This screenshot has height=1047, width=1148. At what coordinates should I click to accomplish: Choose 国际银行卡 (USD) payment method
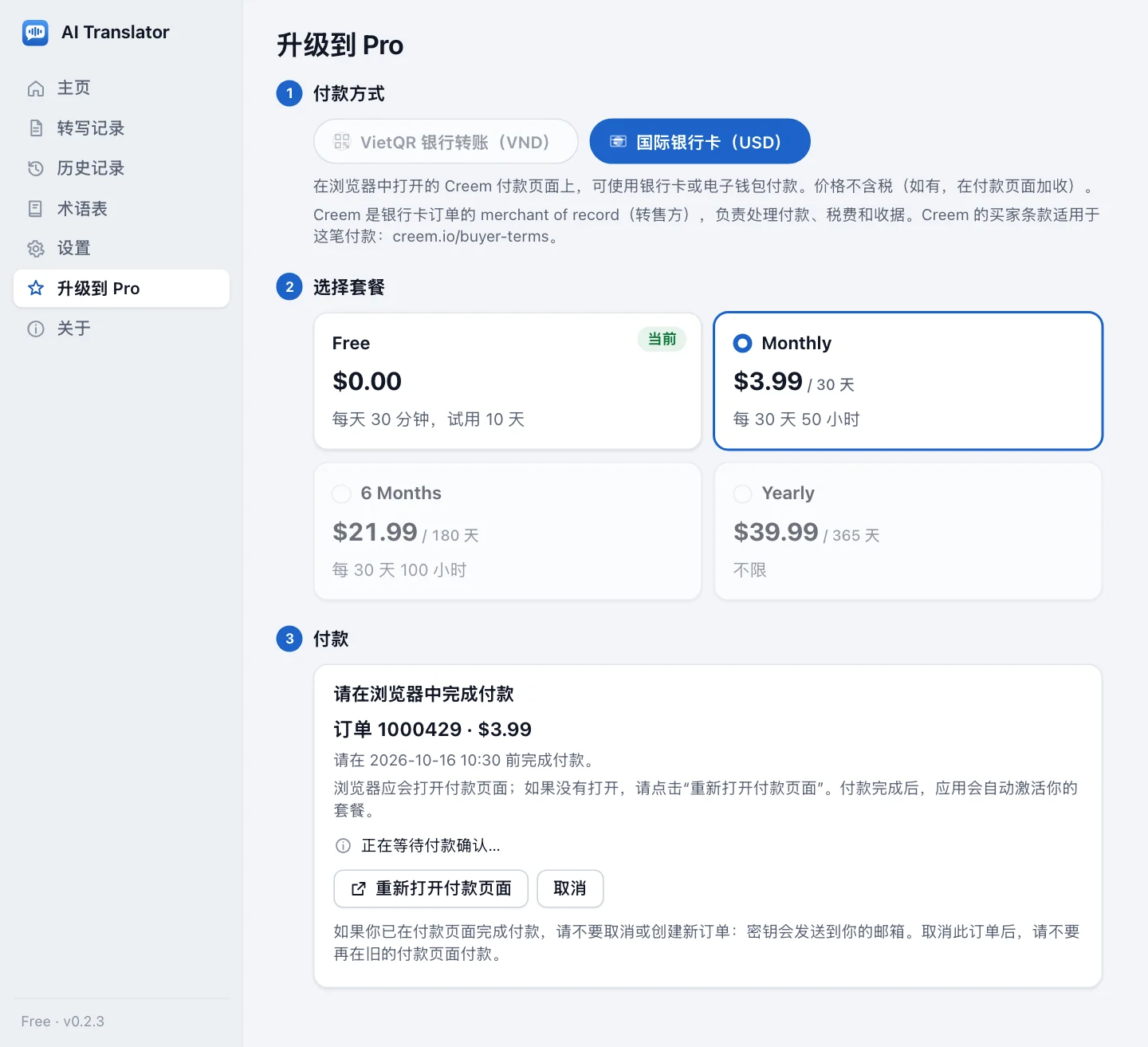(x=700, y=142)
